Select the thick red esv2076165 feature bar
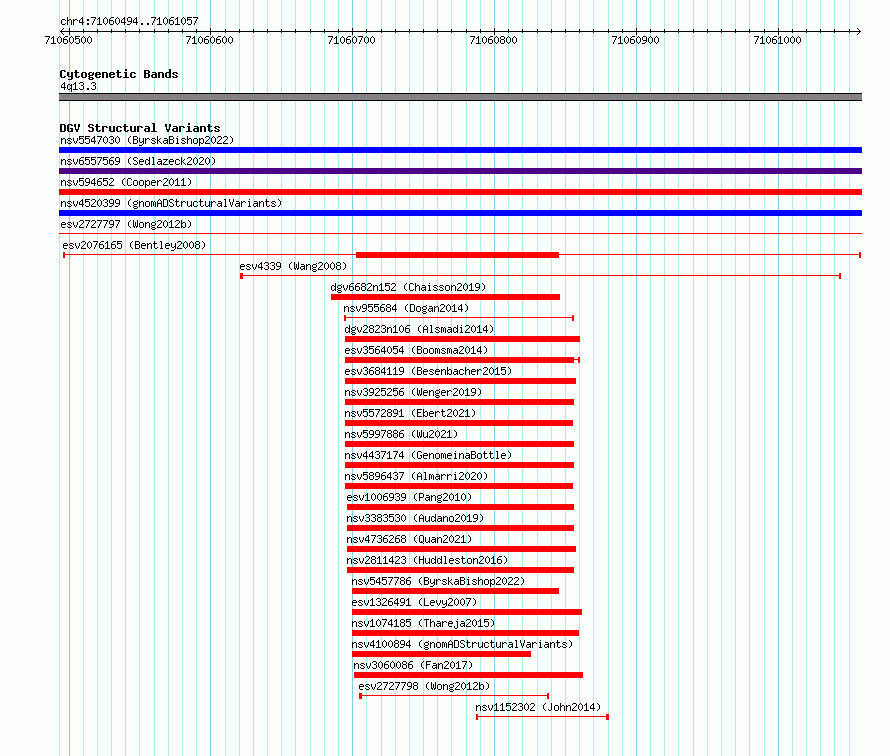Image resolution: width=890 pixels, height=756 pixels. (x=457, y=255)
